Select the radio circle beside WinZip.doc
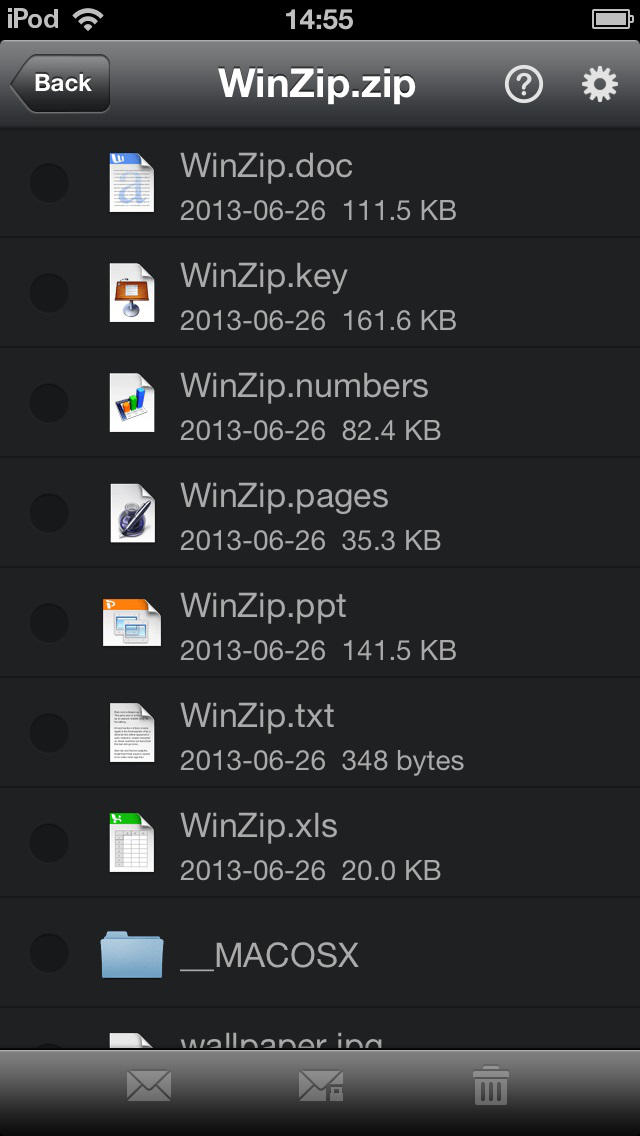Image resolution: width=640 pixels, height=1136 pixels. tap(49, 183)
